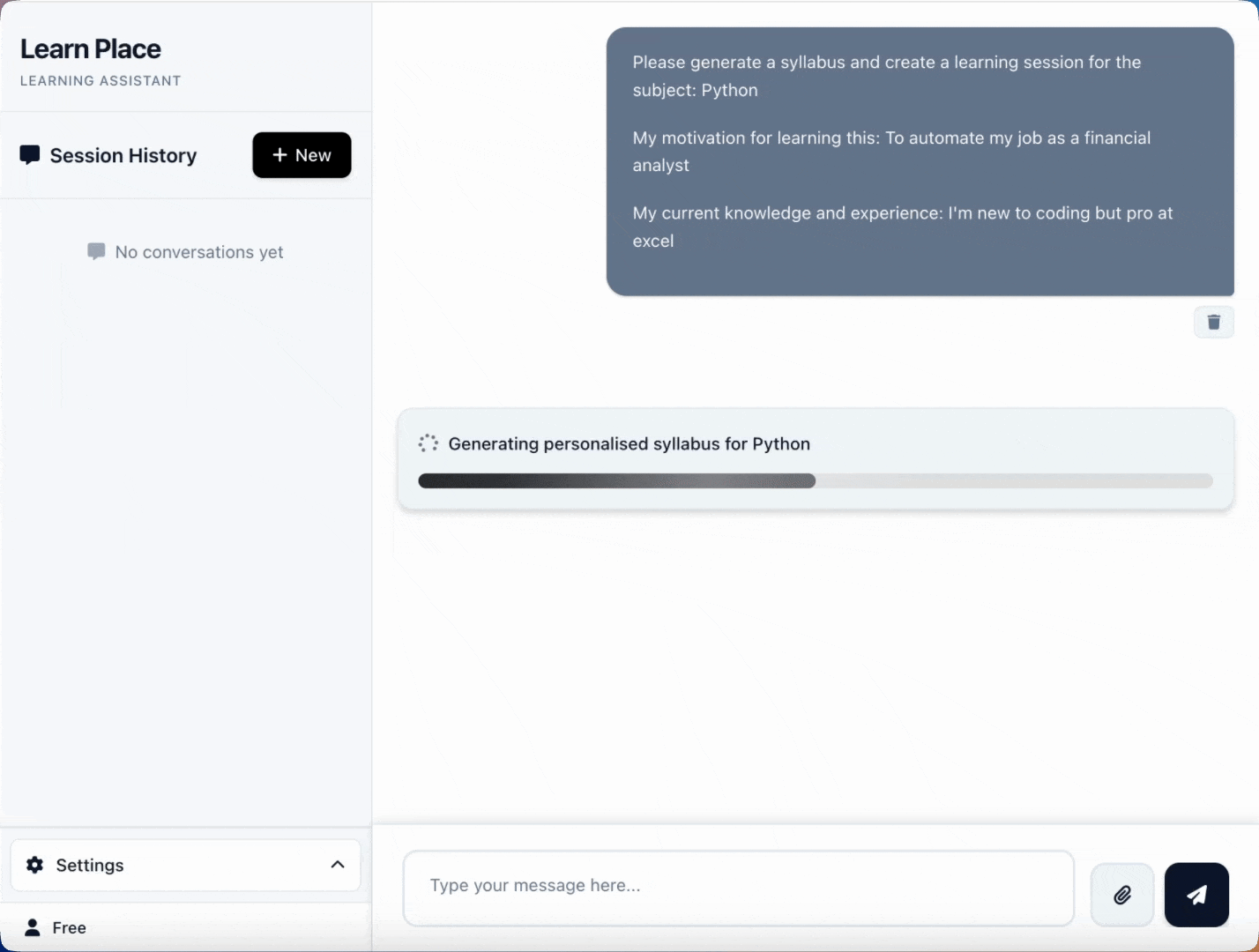
Task: Select the Python request message bubble
Action: [x=920, y=160]
